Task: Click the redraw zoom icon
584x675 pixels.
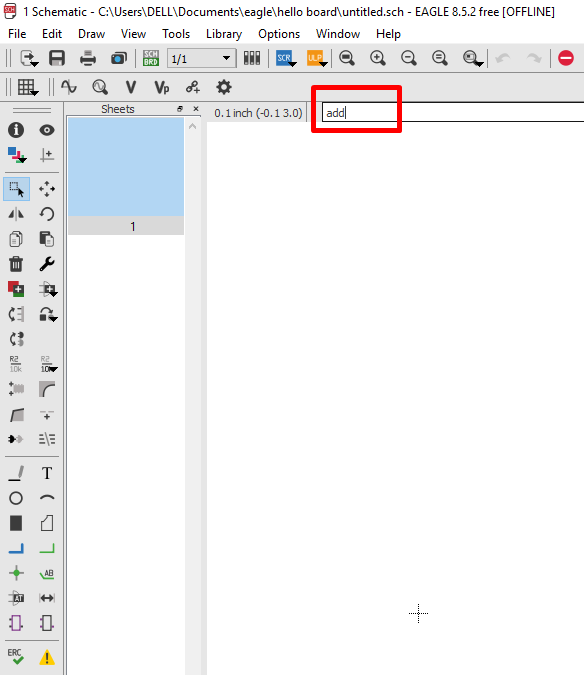Action: point(439,58)
